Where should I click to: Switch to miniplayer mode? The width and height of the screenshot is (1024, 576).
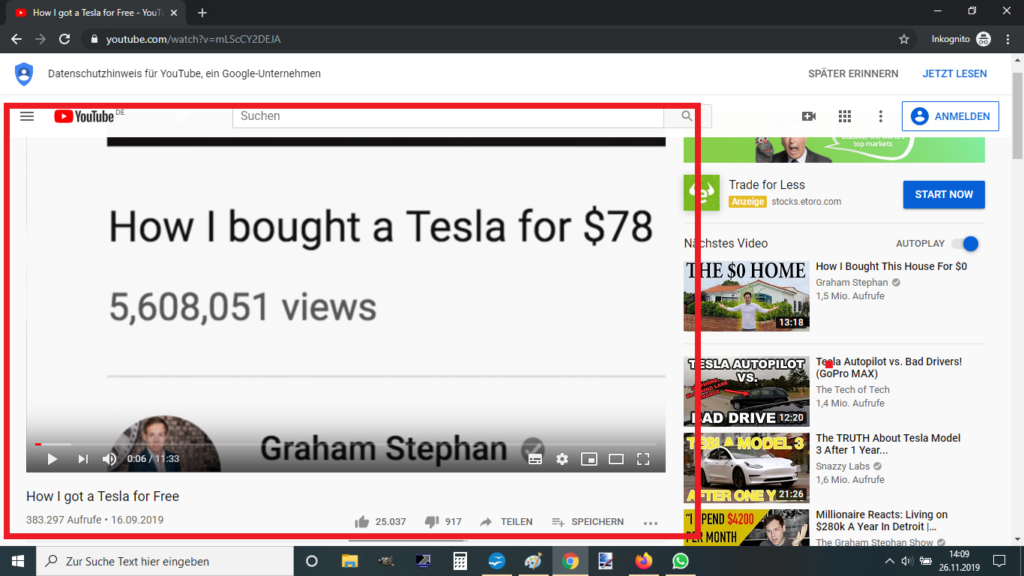589,459
